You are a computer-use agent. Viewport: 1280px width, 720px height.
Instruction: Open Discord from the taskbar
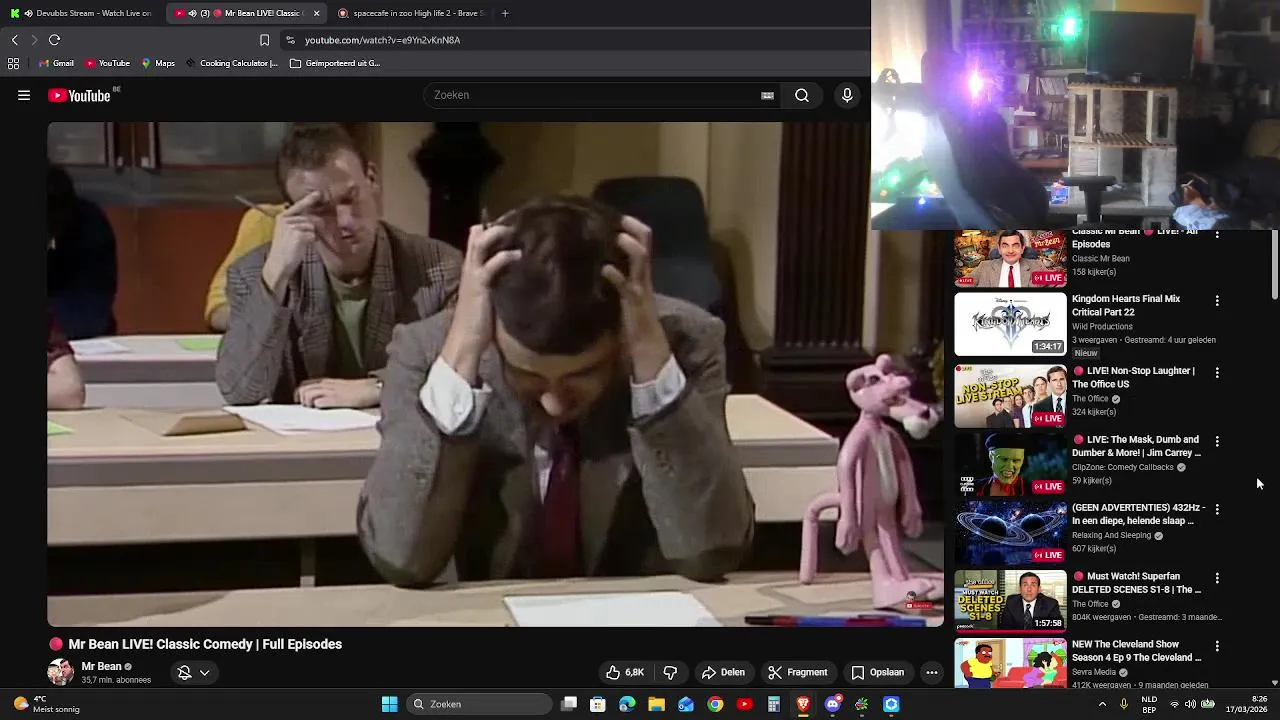coord(833,704)
